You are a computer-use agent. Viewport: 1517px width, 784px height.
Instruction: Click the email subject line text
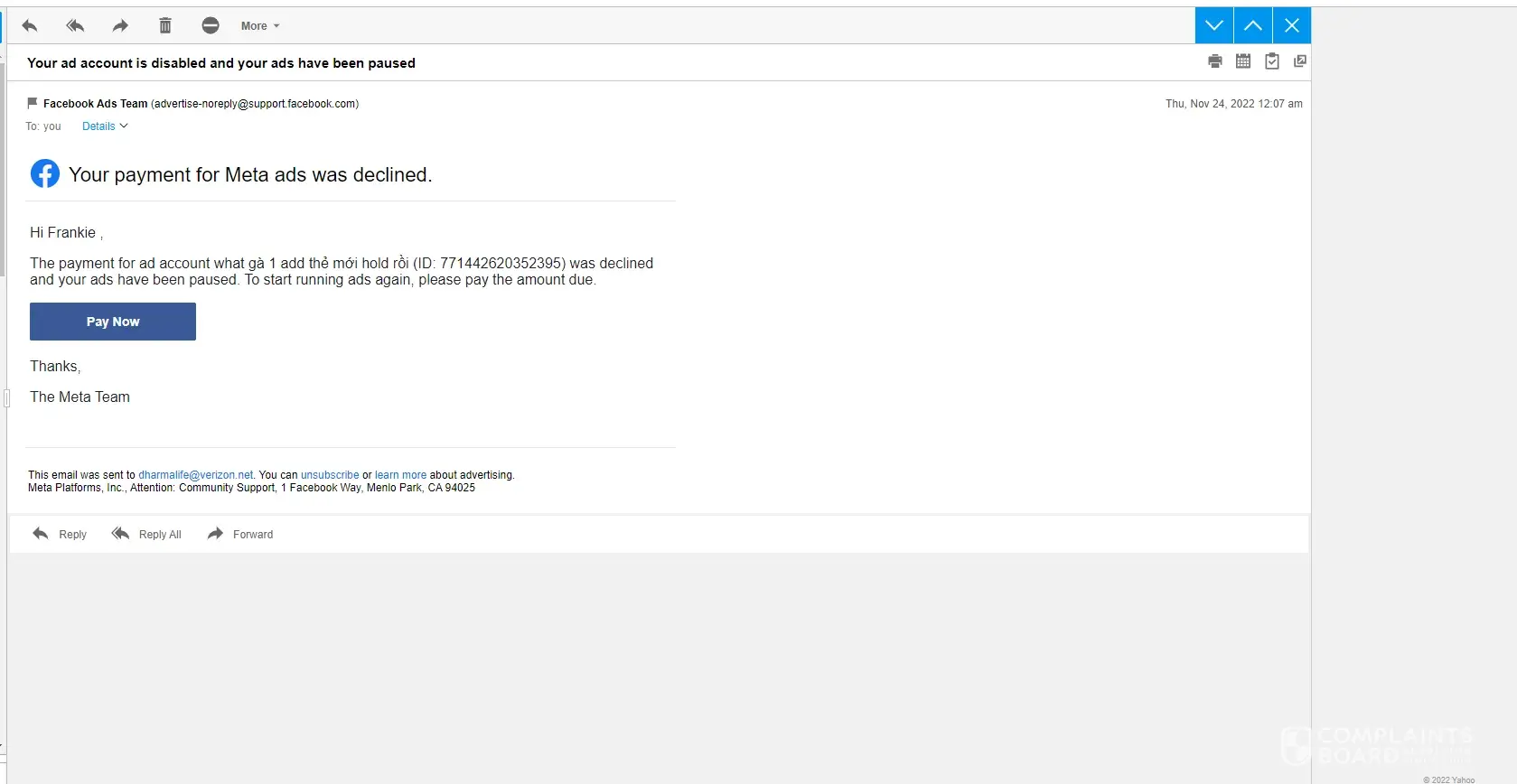221,63
